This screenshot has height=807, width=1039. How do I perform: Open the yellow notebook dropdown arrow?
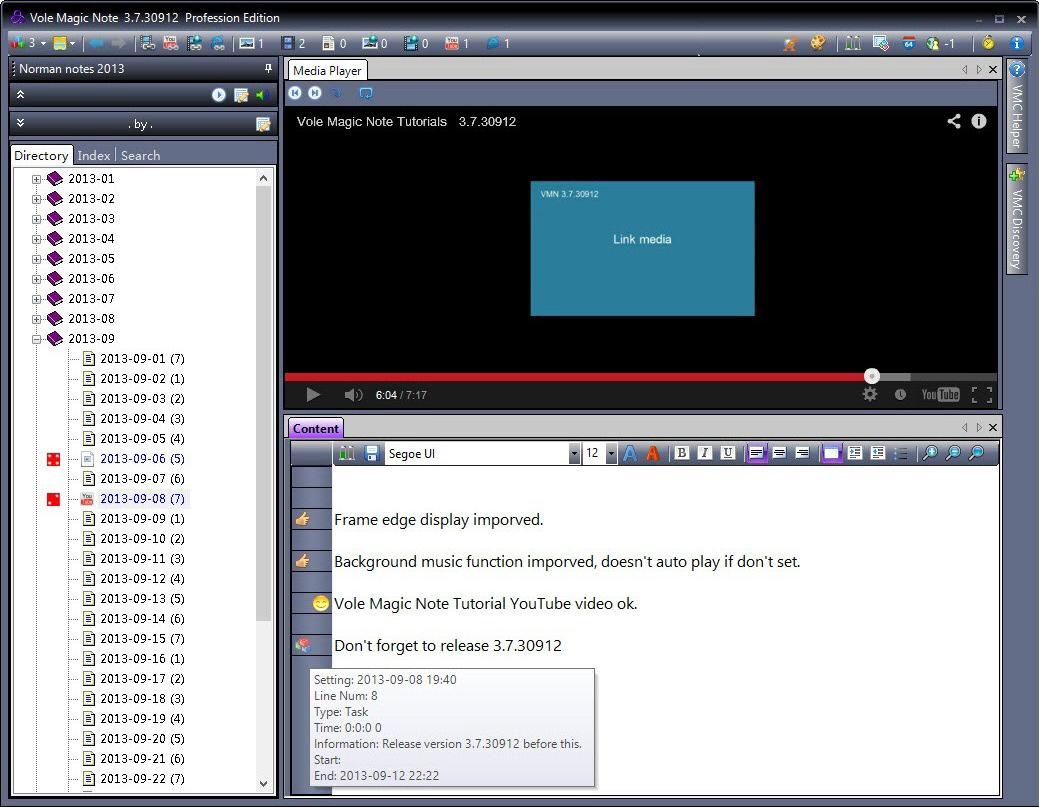72,44
